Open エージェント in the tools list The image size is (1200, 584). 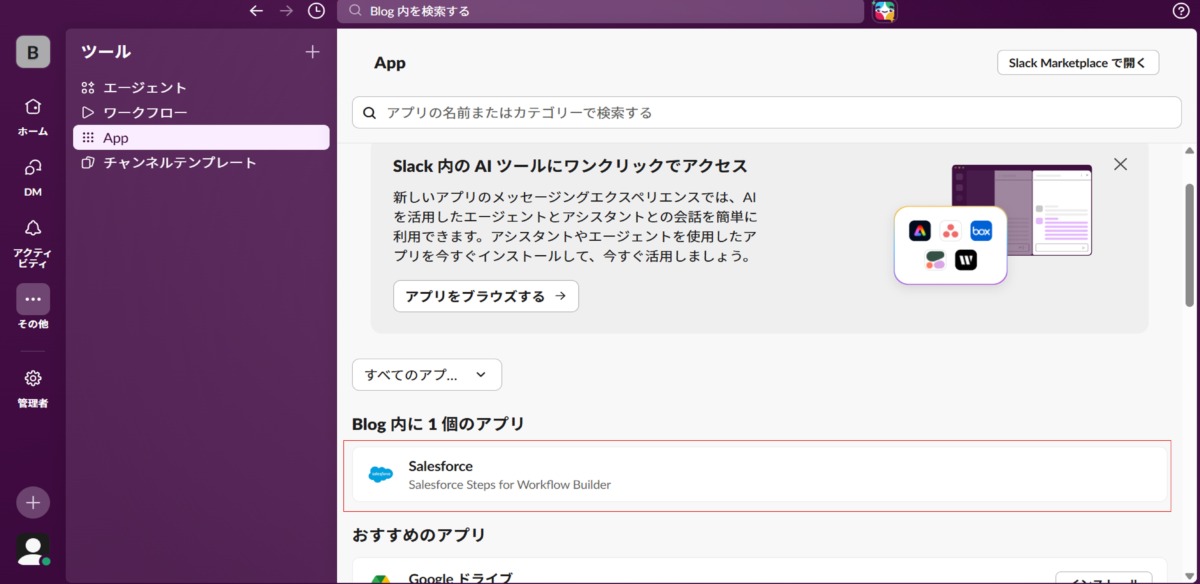point(201,88)
